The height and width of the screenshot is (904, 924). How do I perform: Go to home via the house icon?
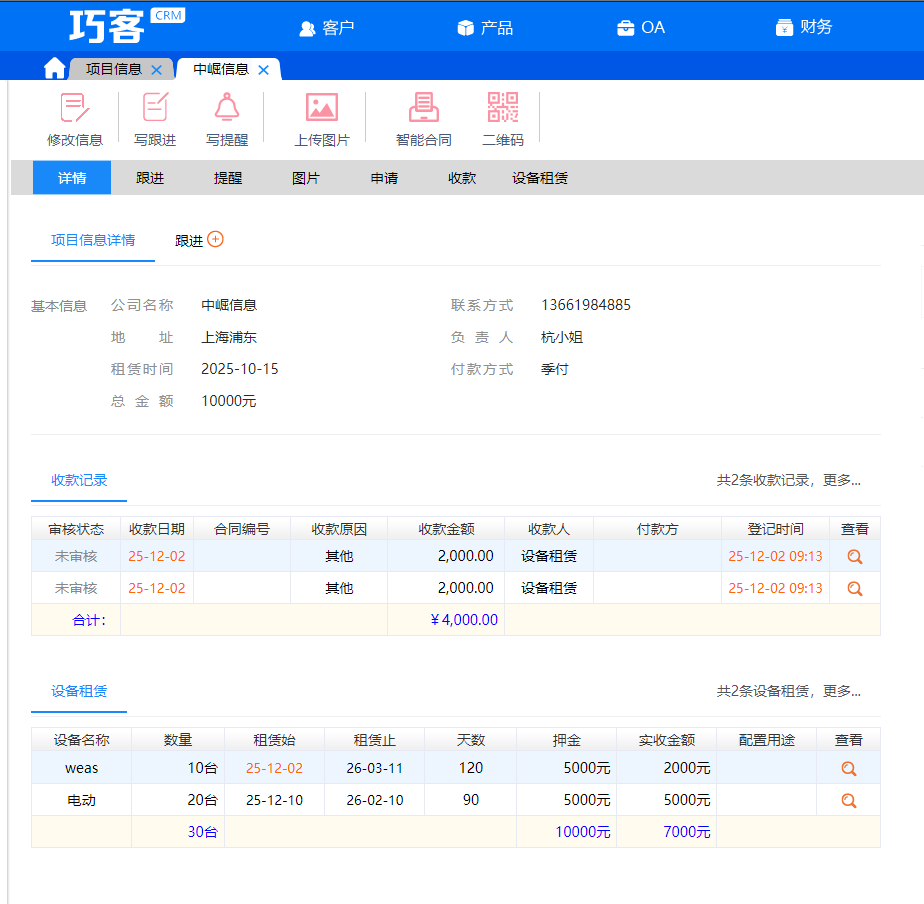[55, 68]
